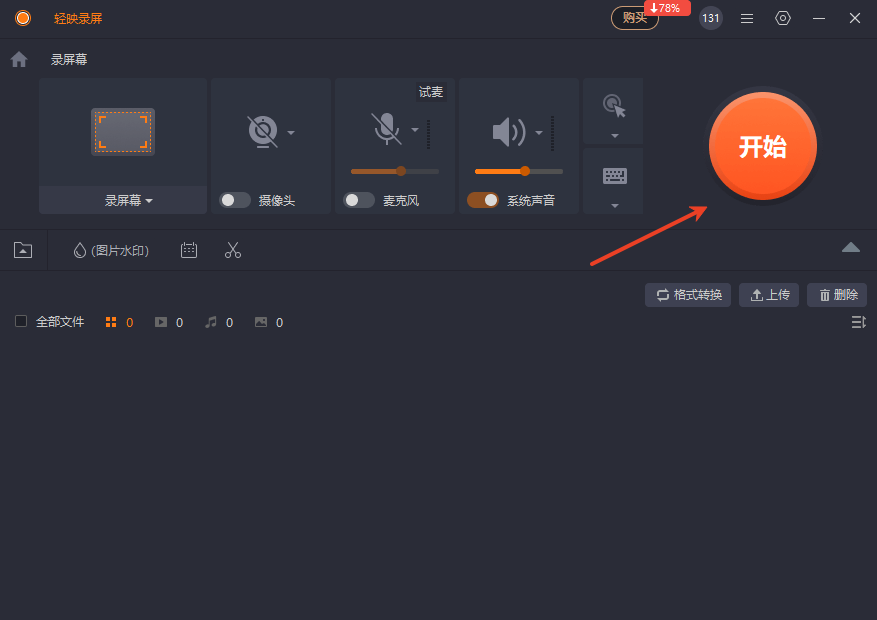Expand the 录屏幕 mode dropdown
This screenshot has width=877, height=620.
coord(129,200)
